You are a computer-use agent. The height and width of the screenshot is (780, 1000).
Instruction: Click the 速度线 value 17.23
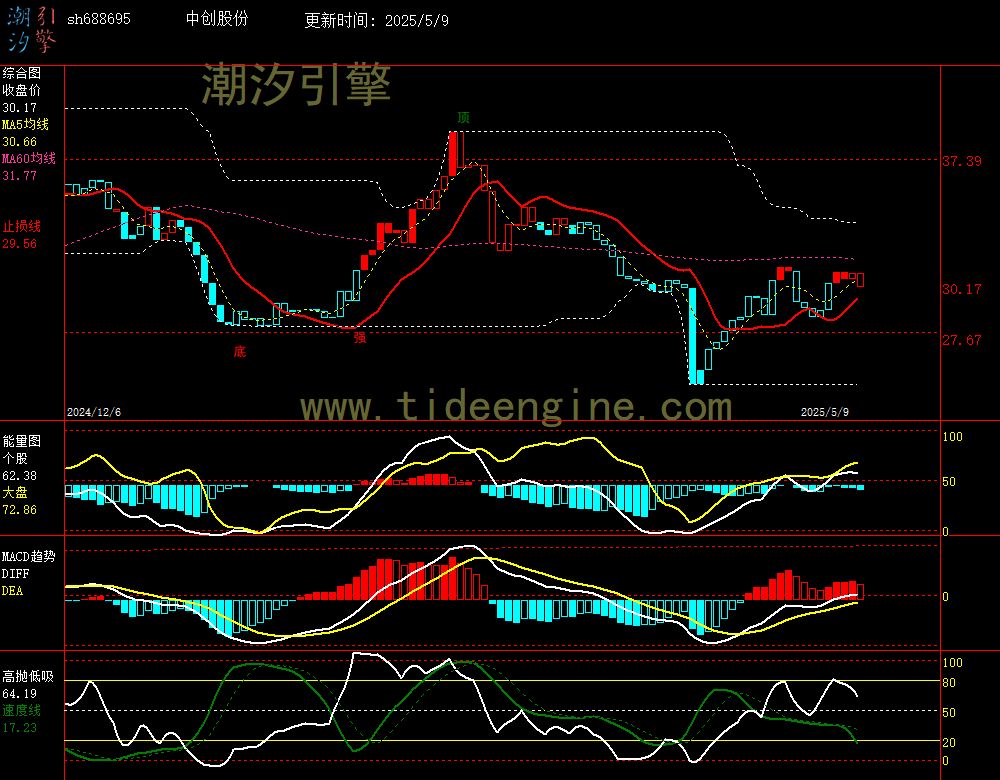point(19,727)
